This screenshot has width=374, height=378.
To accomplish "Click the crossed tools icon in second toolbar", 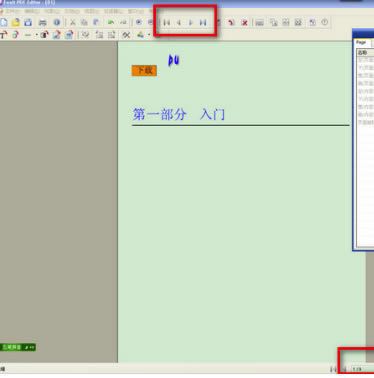I will [126, 35].
